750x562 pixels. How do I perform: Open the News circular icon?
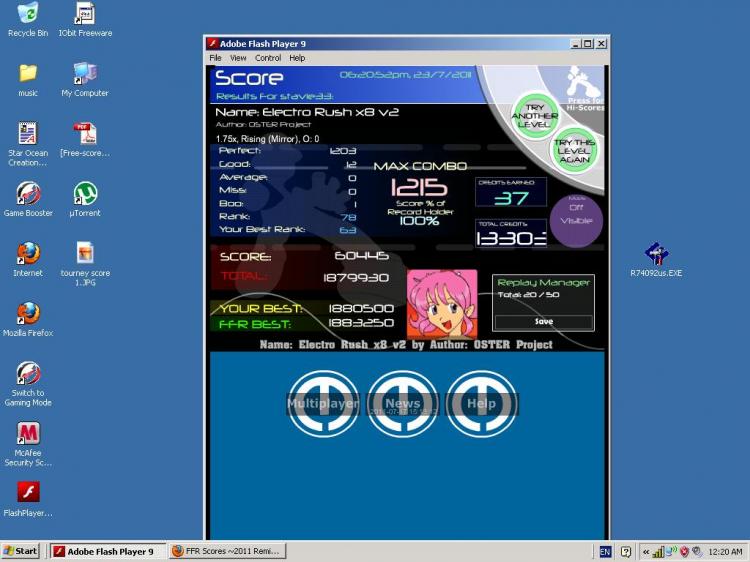(x=402, y=403)
